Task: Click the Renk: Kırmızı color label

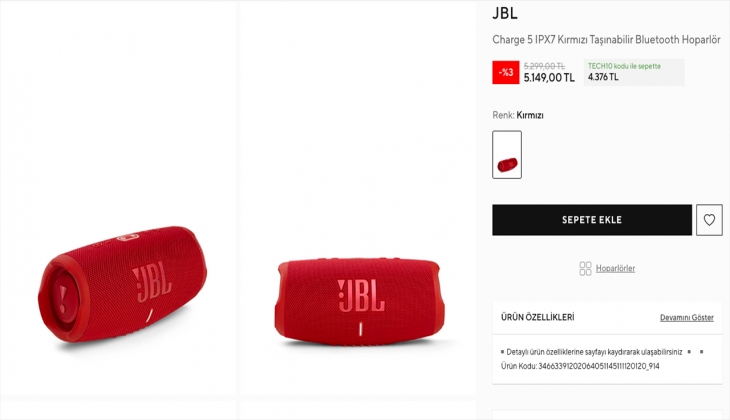Action: 518,115
